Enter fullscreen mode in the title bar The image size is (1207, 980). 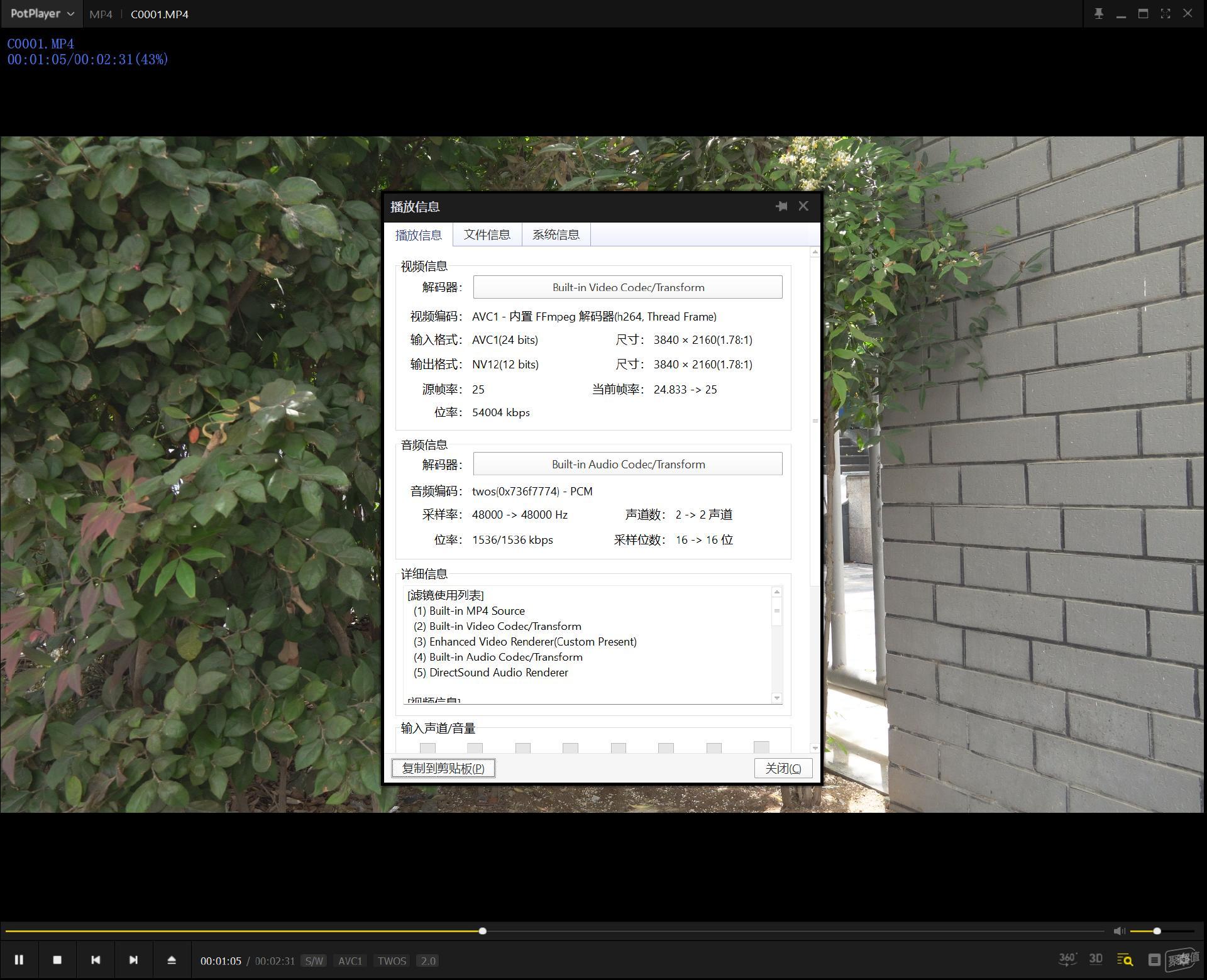pos(1166,14)
